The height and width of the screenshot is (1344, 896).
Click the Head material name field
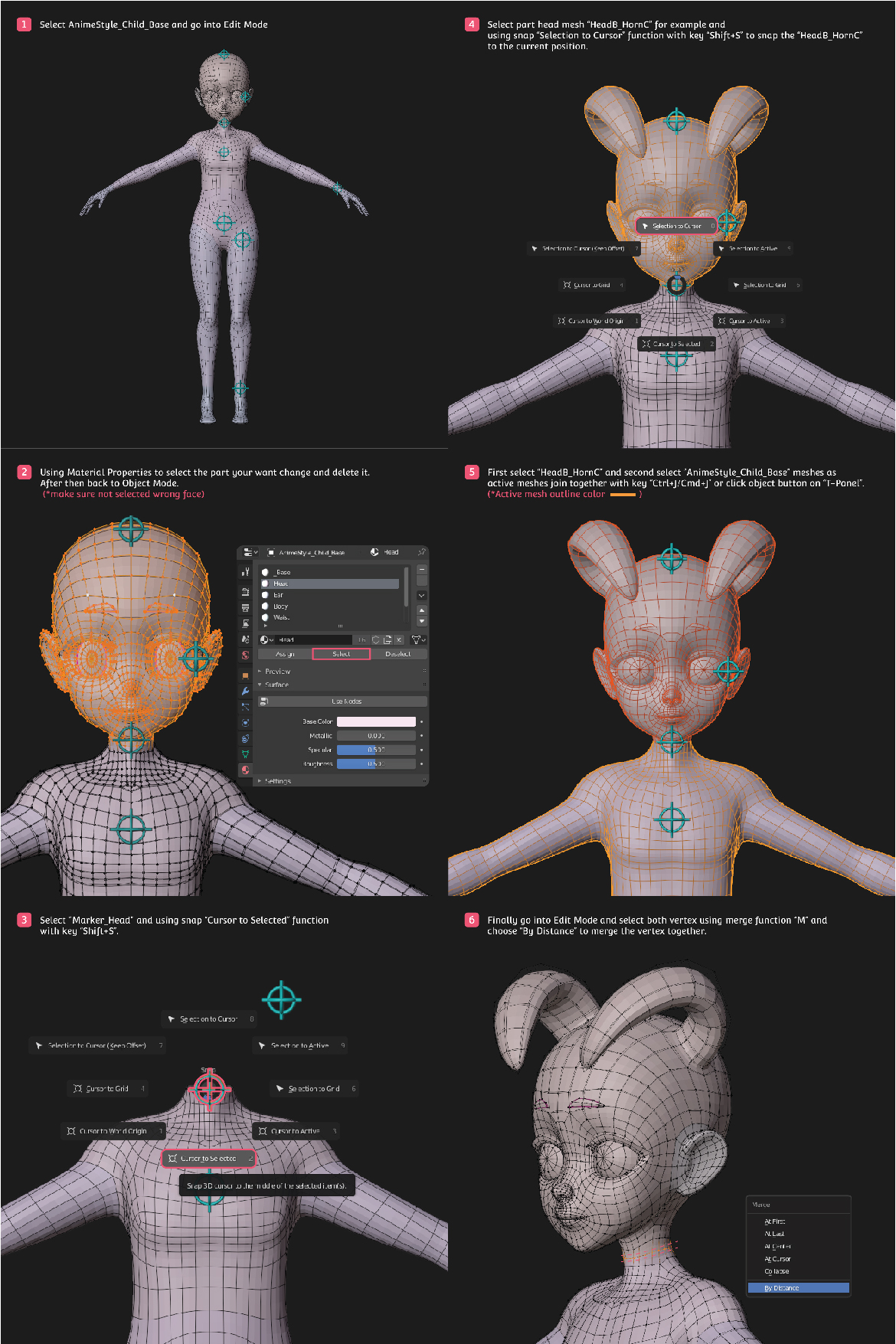click(x=314, y=639)
